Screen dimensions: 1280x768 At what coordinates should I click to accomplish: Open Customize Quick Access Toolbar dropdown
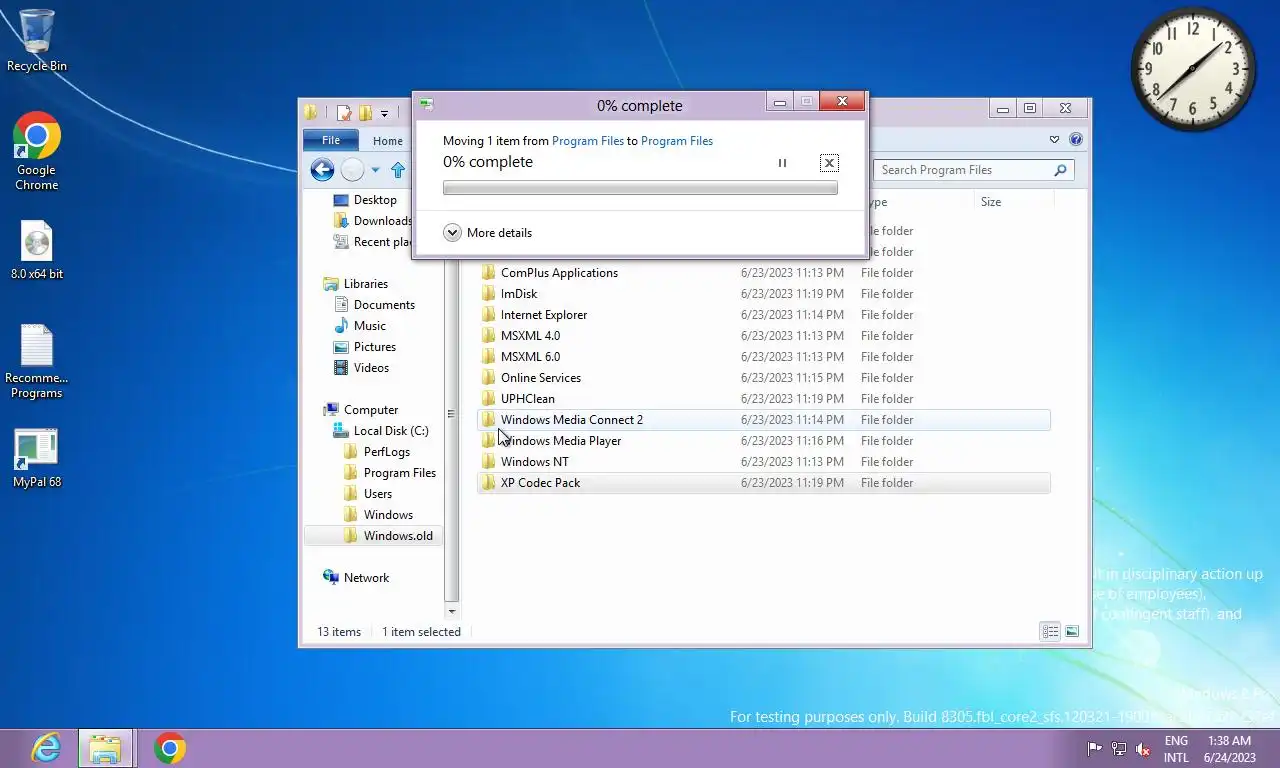384,114
